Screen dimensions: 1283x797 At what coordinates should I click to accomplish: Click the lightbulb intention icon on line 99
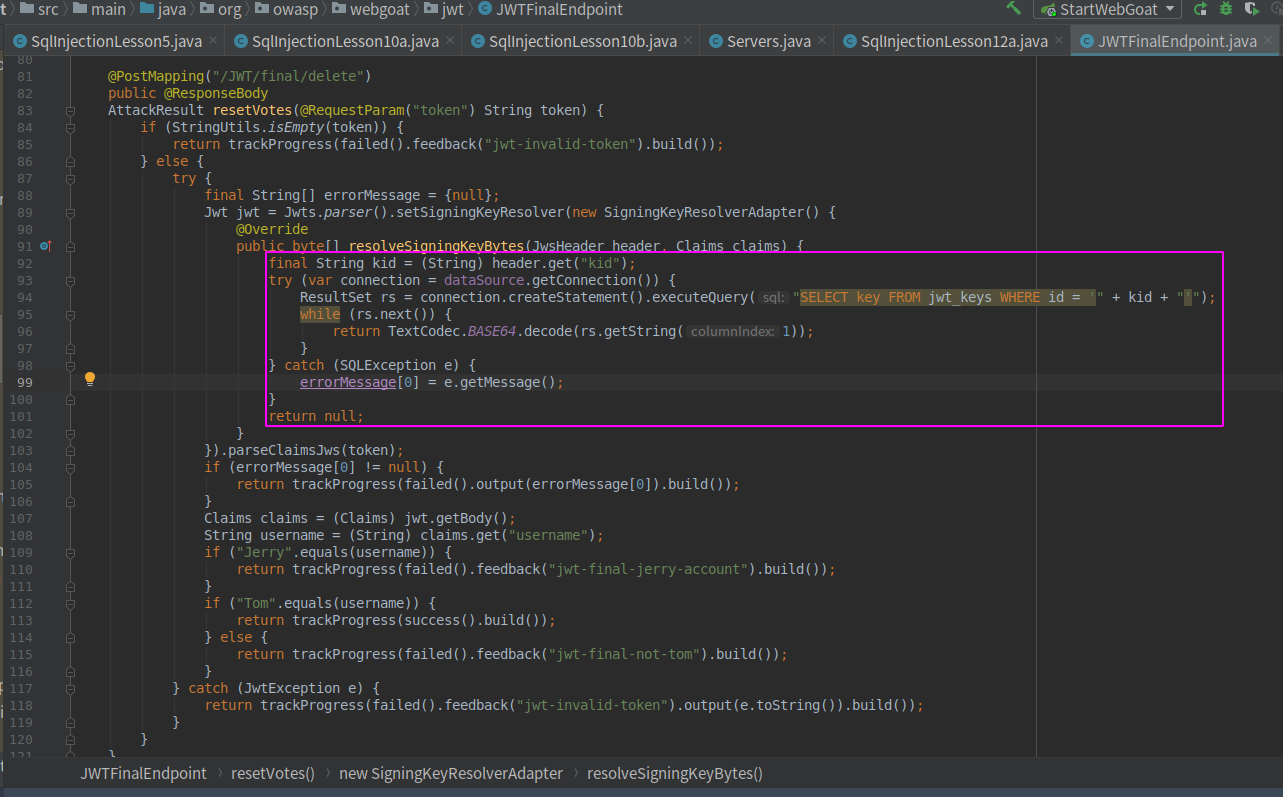tap(90, 379)
